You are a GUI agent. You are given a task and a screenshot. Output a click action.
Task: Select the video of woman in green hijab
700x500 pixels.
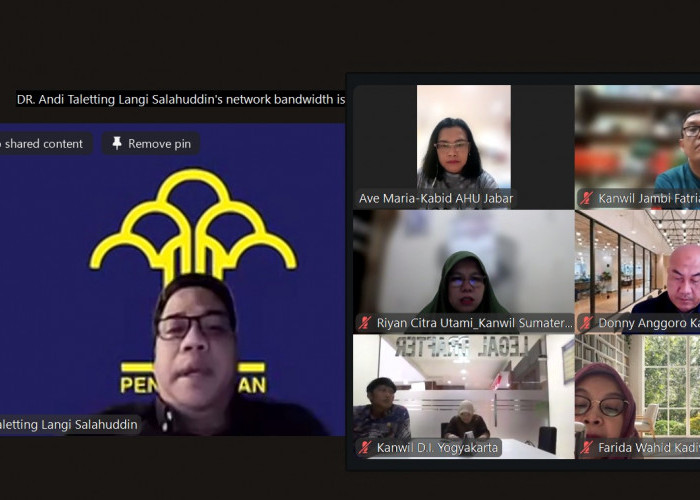463,272
